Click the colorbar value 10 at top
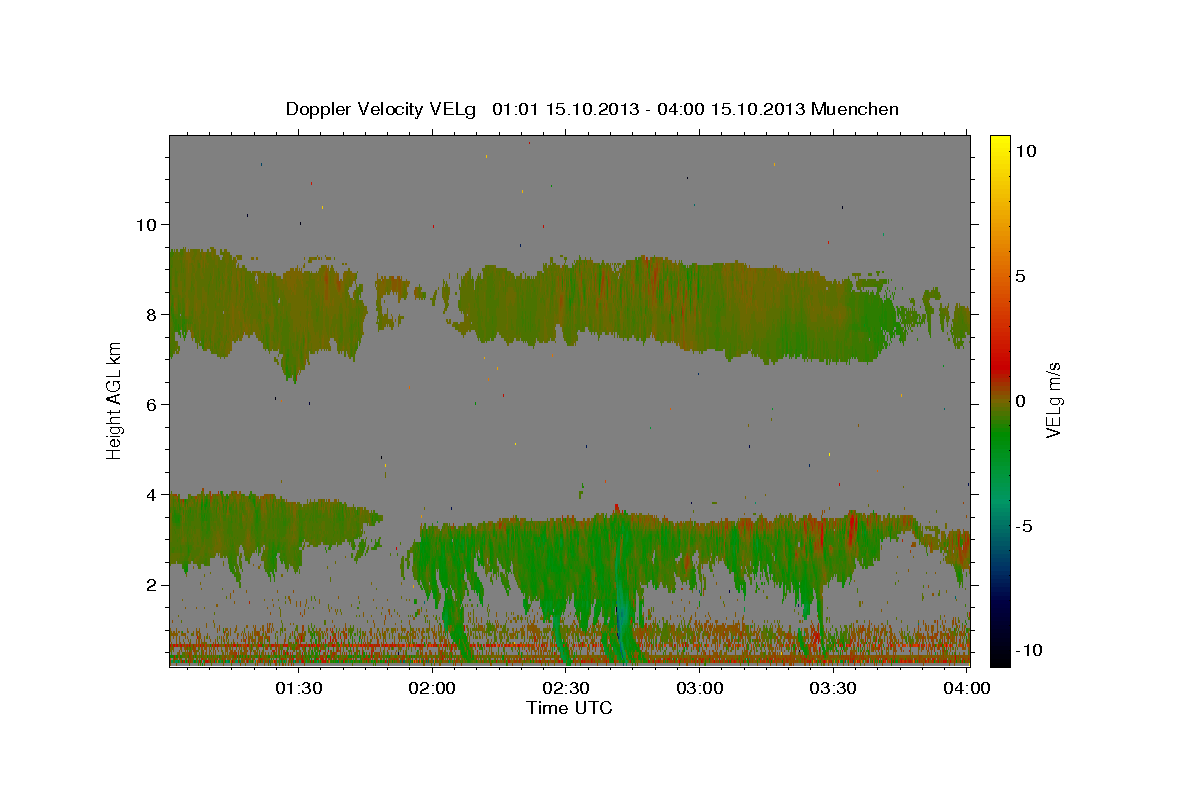The width and height of the screenshot is (1200, 800). (x=1026, y=150)
